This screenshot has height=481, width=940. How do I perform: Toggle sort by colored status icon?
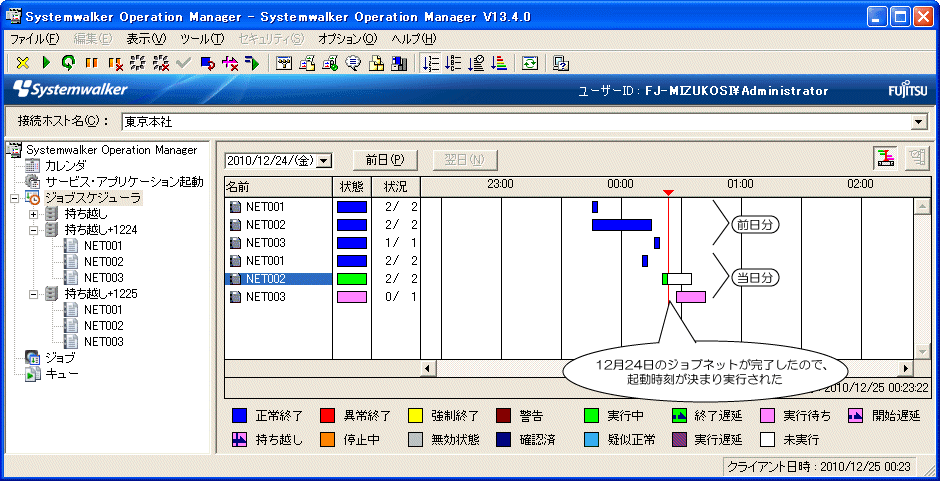pyautogui.click(x=499, y=63)
